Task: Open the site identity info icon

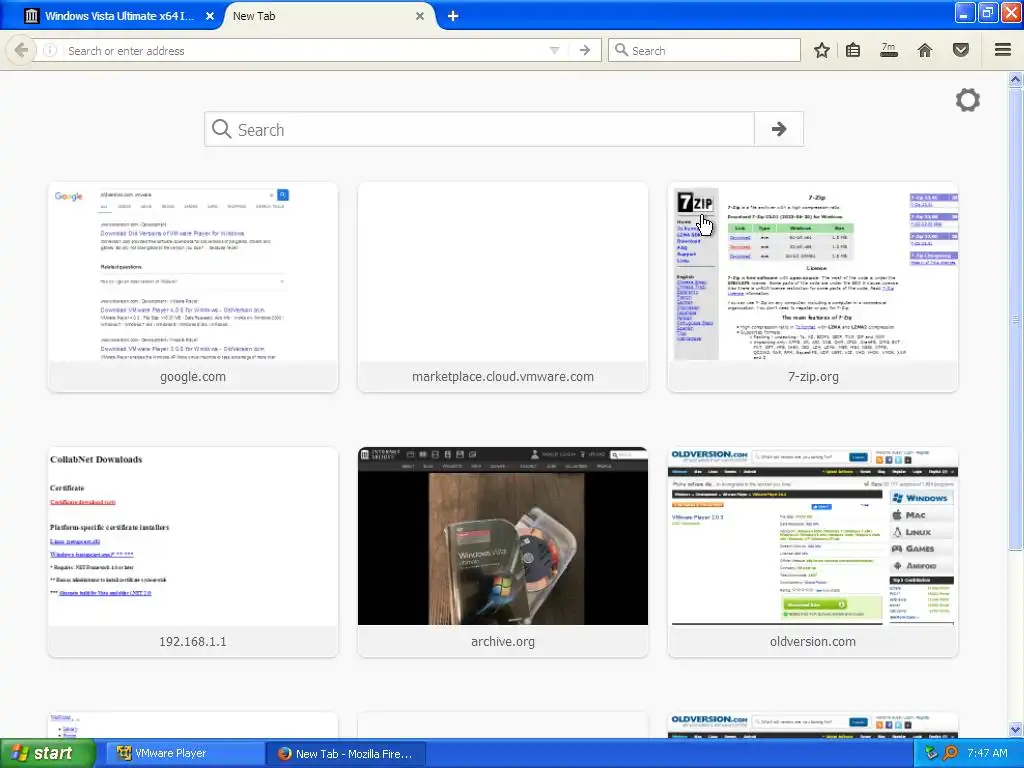Action: pos(50,50)
